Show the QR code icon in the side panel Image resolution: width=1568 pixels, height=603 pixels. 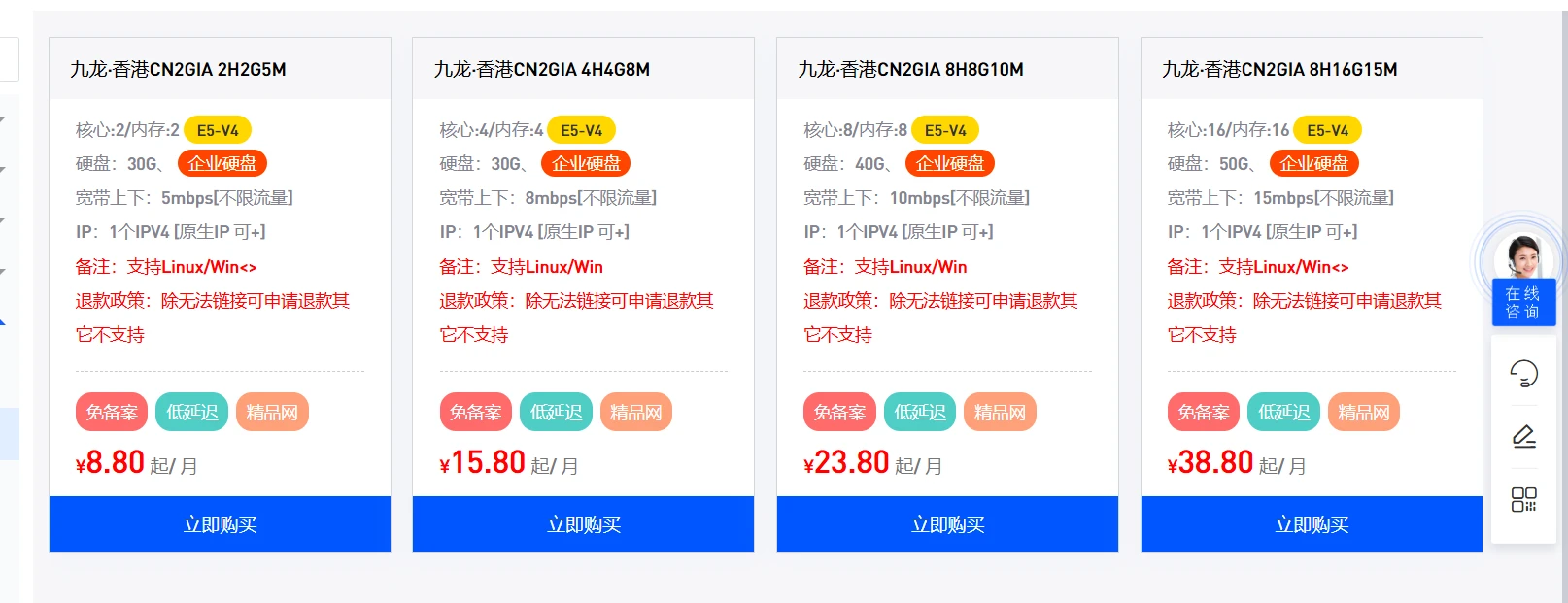pyautogui.click(x=1523, y=499)
